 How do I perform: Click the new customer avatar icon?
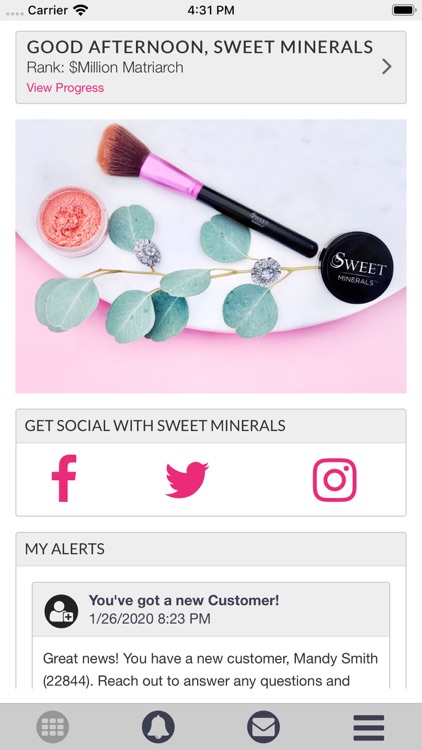point(61,611)
